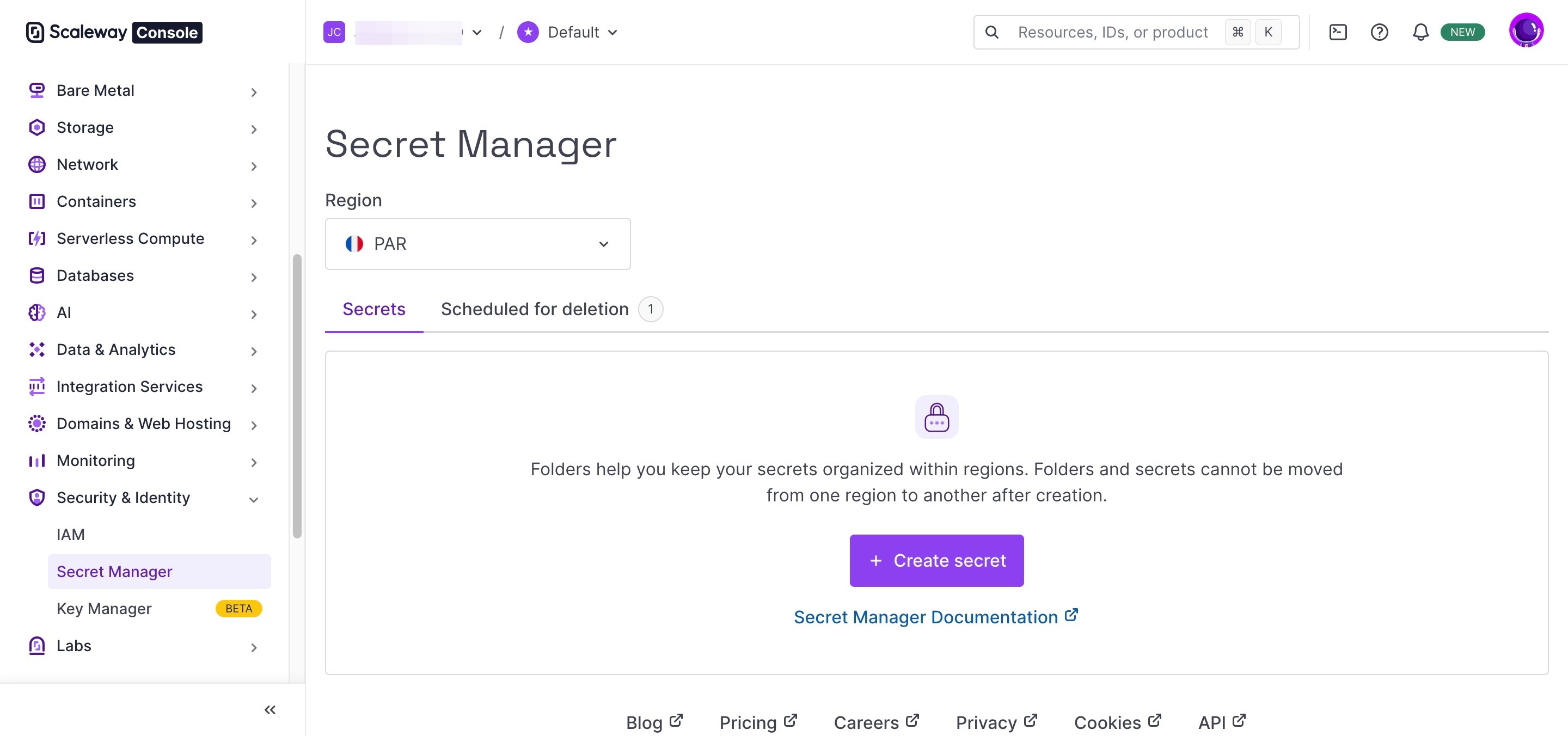Expand the Containers menu chevron
Viewport: 1568px width, 736px height.
tap(254, 204)
